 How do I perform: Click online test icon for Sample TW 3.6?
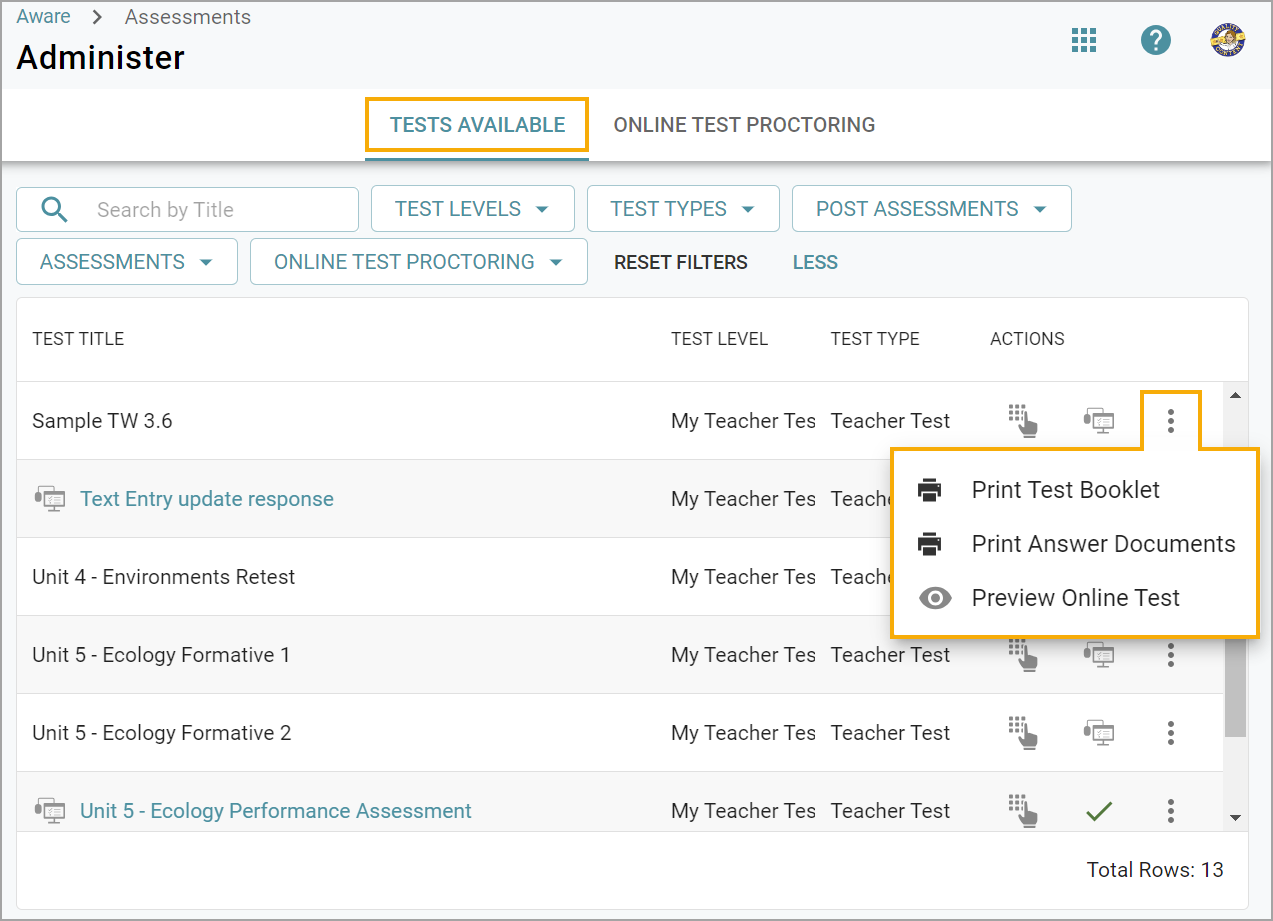pyautogui.click(x=1099, y=421)
